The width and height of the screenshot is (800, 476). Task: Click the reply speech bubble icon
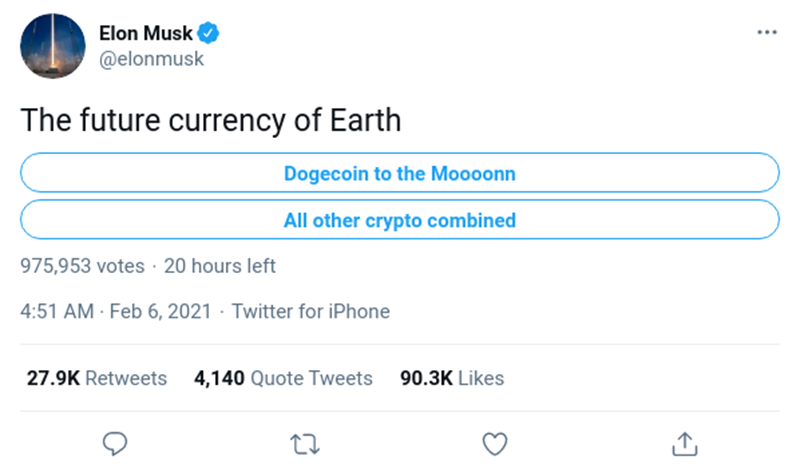pyautogui.click(x=116, y=441)
